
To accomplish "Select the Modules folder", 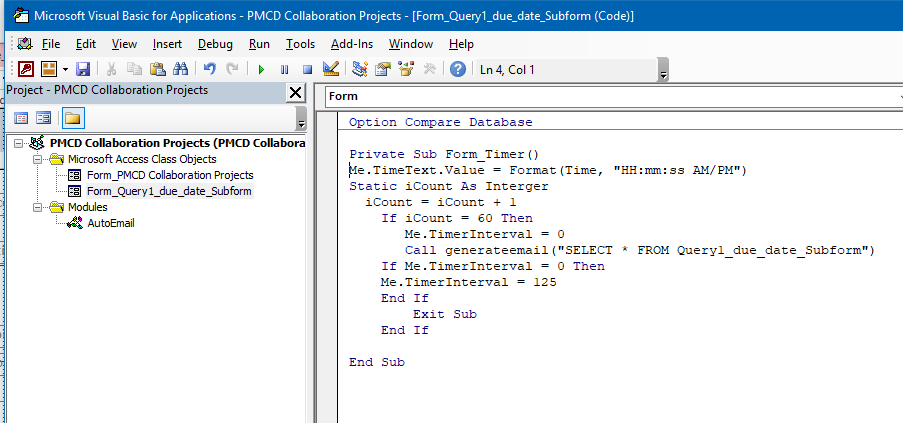I will click(88, 207).
